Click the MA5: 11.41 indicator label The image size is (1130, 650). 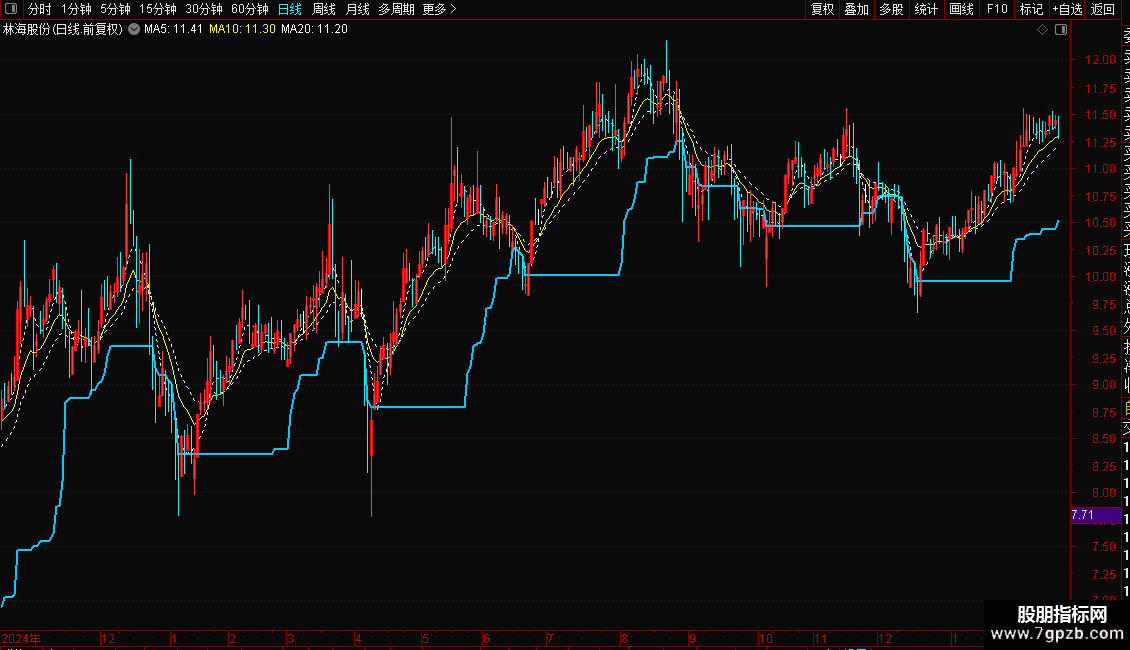coord(173,30)
